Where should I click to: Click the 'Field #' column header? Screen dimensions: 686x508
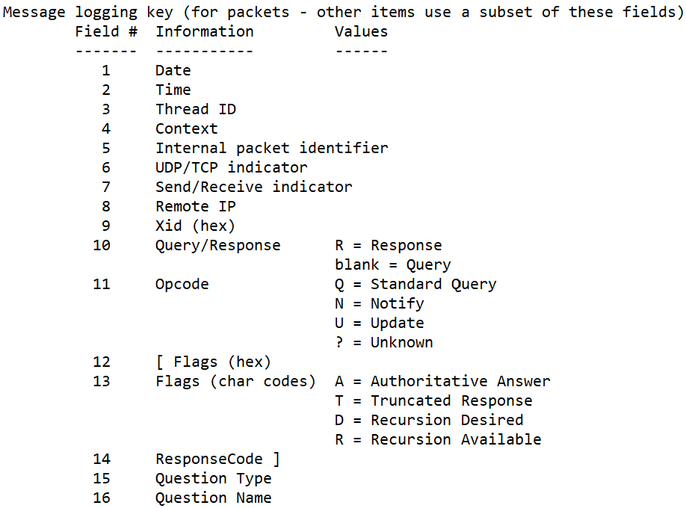tap(106, 32)
